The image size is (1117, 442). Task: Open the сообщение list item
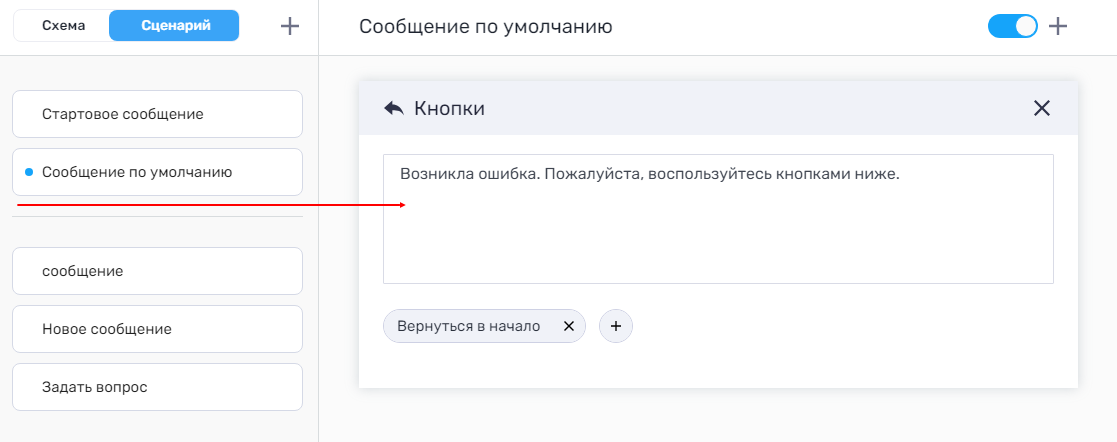click(157, 271)
